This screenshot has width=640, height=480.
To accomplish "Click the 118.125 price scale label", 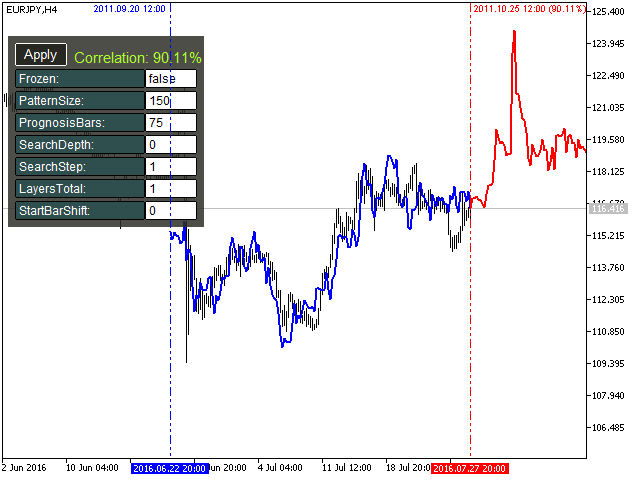I will point(608,172).
